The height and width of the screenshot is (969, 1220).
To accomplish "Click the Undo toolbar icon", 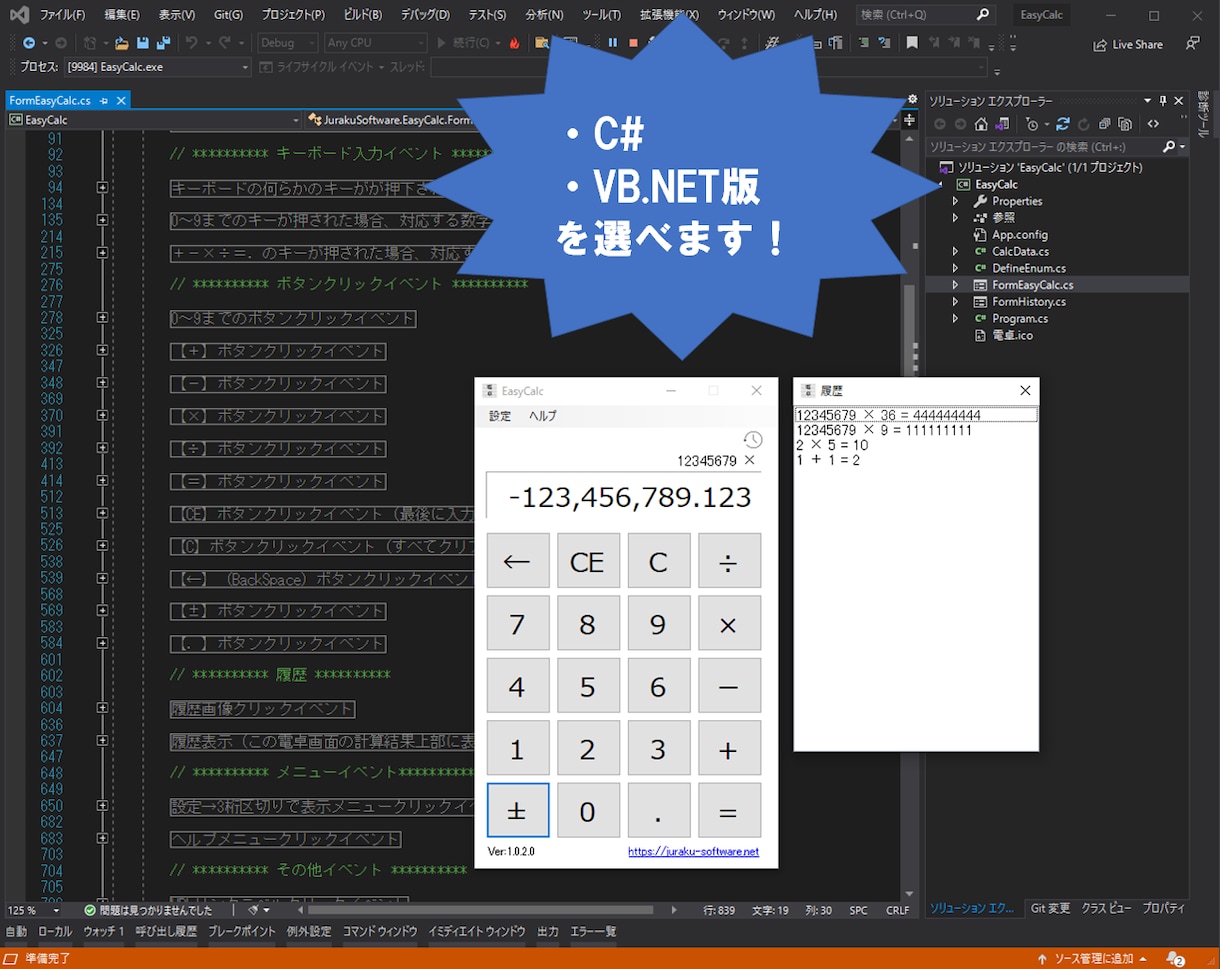I will pos(191,43).
